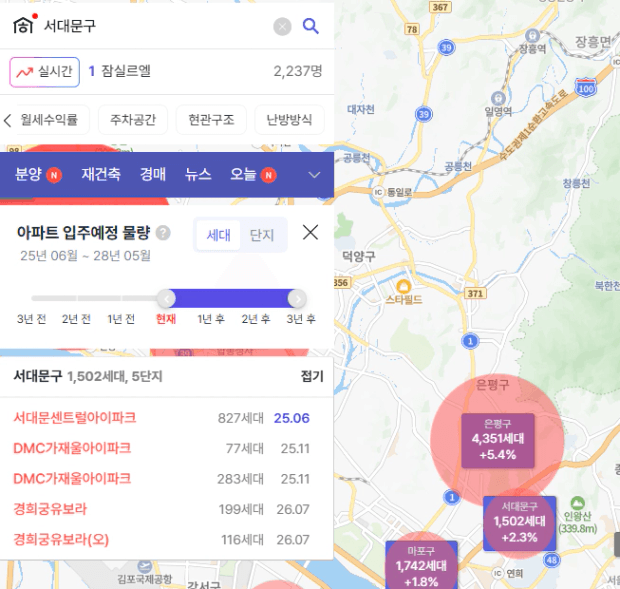Click the 2년 후 timeline label
The image size is (620, 589).
pos(256,319)
